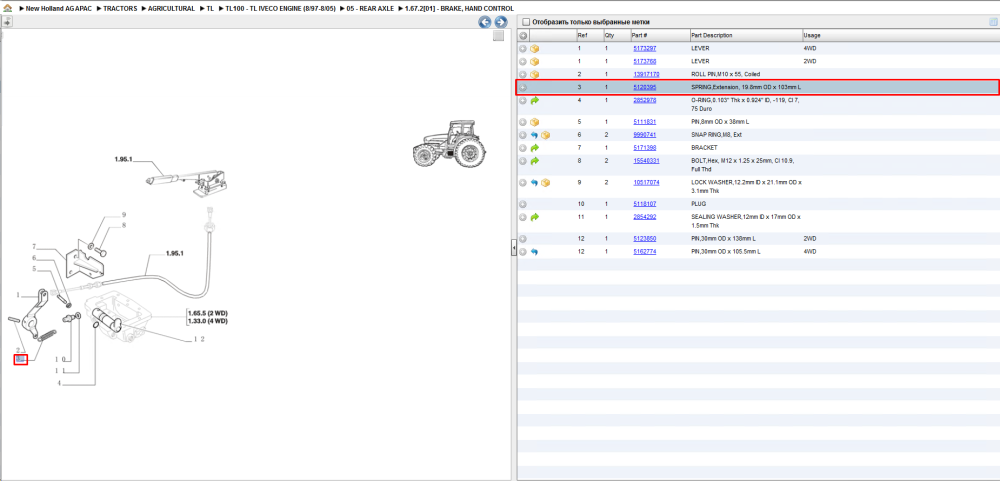Open part number link 5162774
This screenshot has width=1000, height=481.
point(644,252)
